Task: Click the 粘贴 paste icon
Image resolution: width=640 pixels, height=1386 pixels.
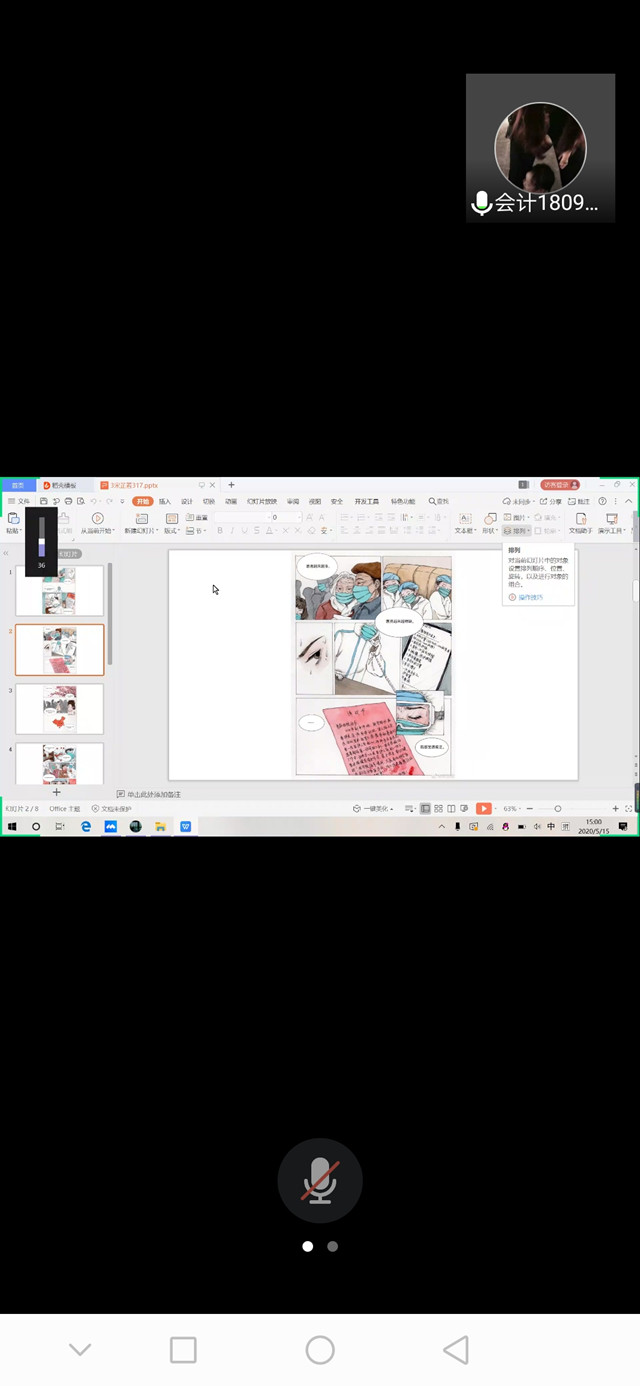Action: click(x=13, y=518)
